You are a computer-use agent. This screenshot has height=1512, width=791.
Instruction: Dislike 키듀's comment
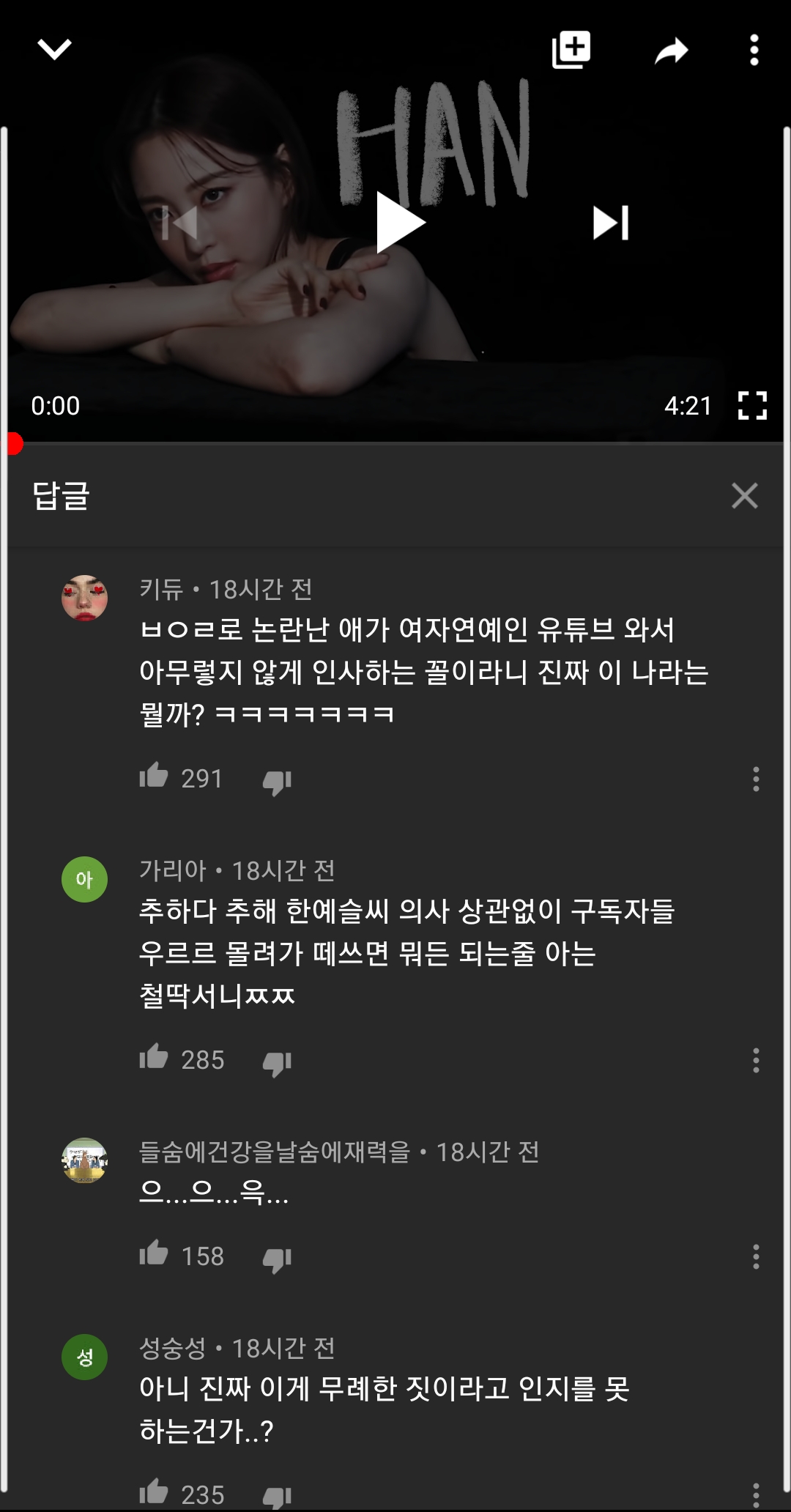click(277, 782)
